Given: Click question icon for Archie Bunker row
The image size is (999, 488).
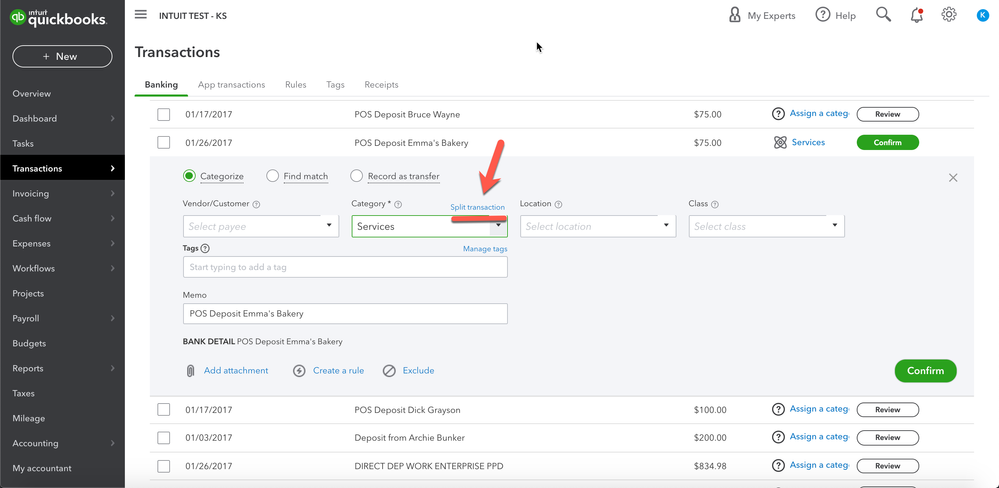Looking at the screenshot, I should coord(778,437).
